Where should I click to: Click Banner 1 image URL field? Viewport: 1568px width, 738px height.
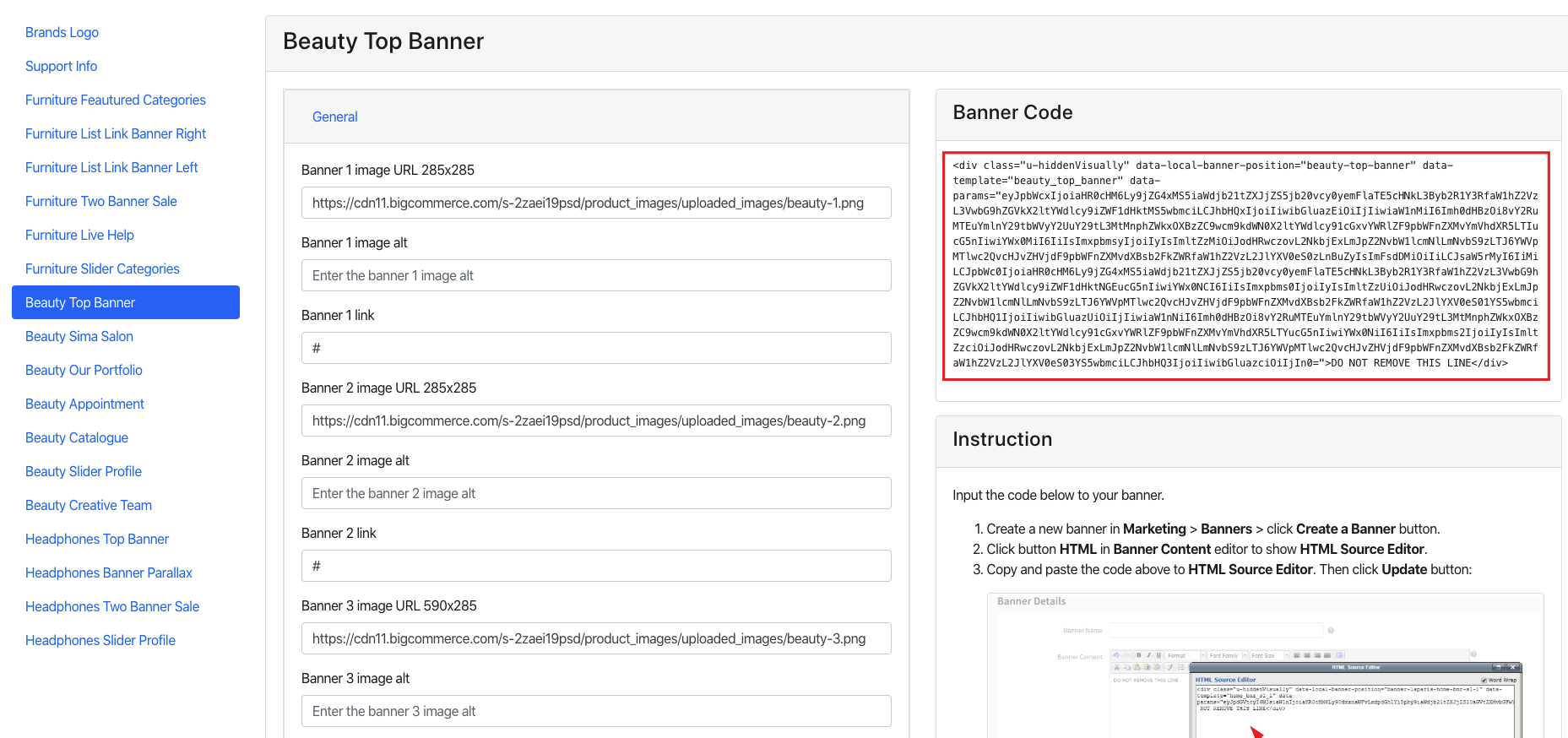click(596, 203)
